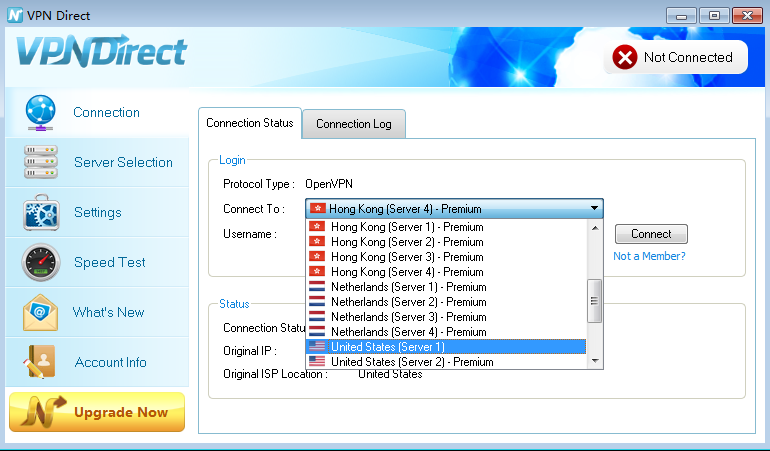Click the server list scrollbar up arrow

point(595,228)
